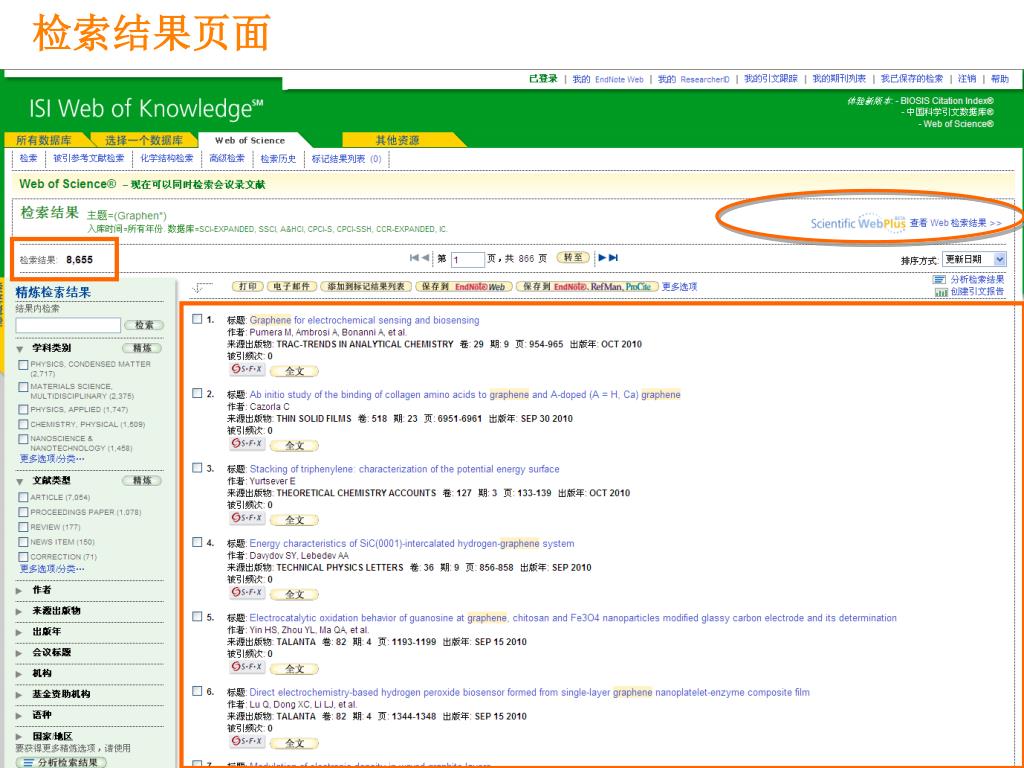Expand the 出版年 refine section
The height and width of the screenshot is (768, 1024).
[x=19, y=632]
